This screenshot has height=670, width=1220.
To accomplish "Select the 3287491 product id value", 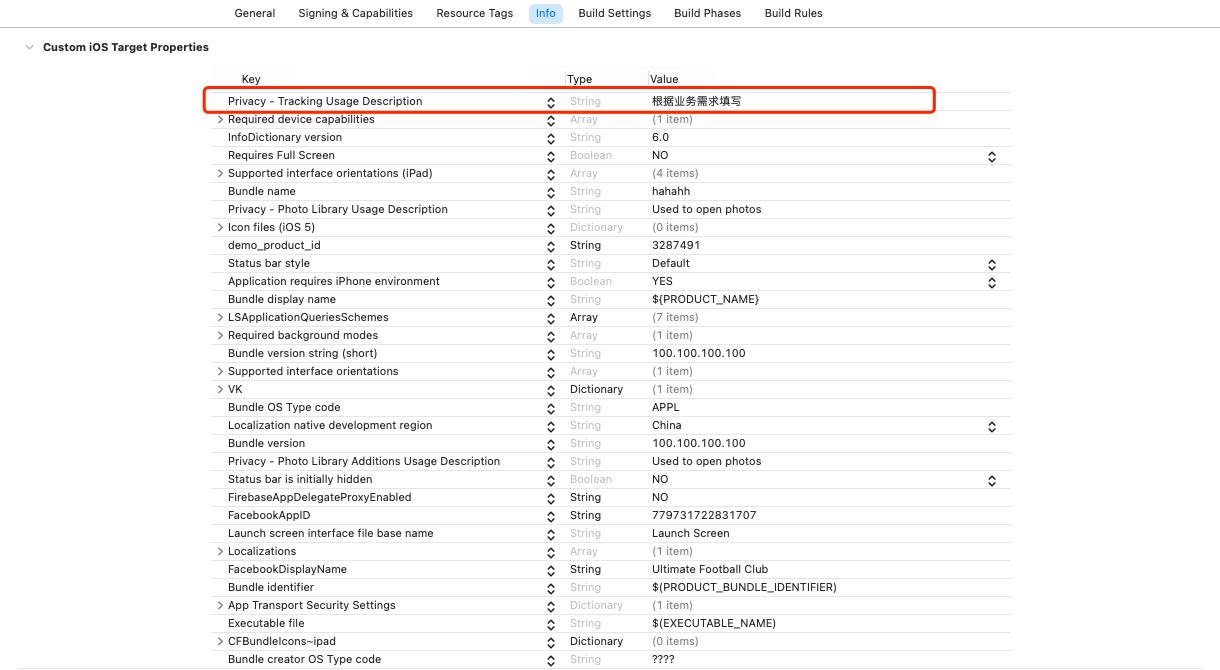I will tap(676, 245).
